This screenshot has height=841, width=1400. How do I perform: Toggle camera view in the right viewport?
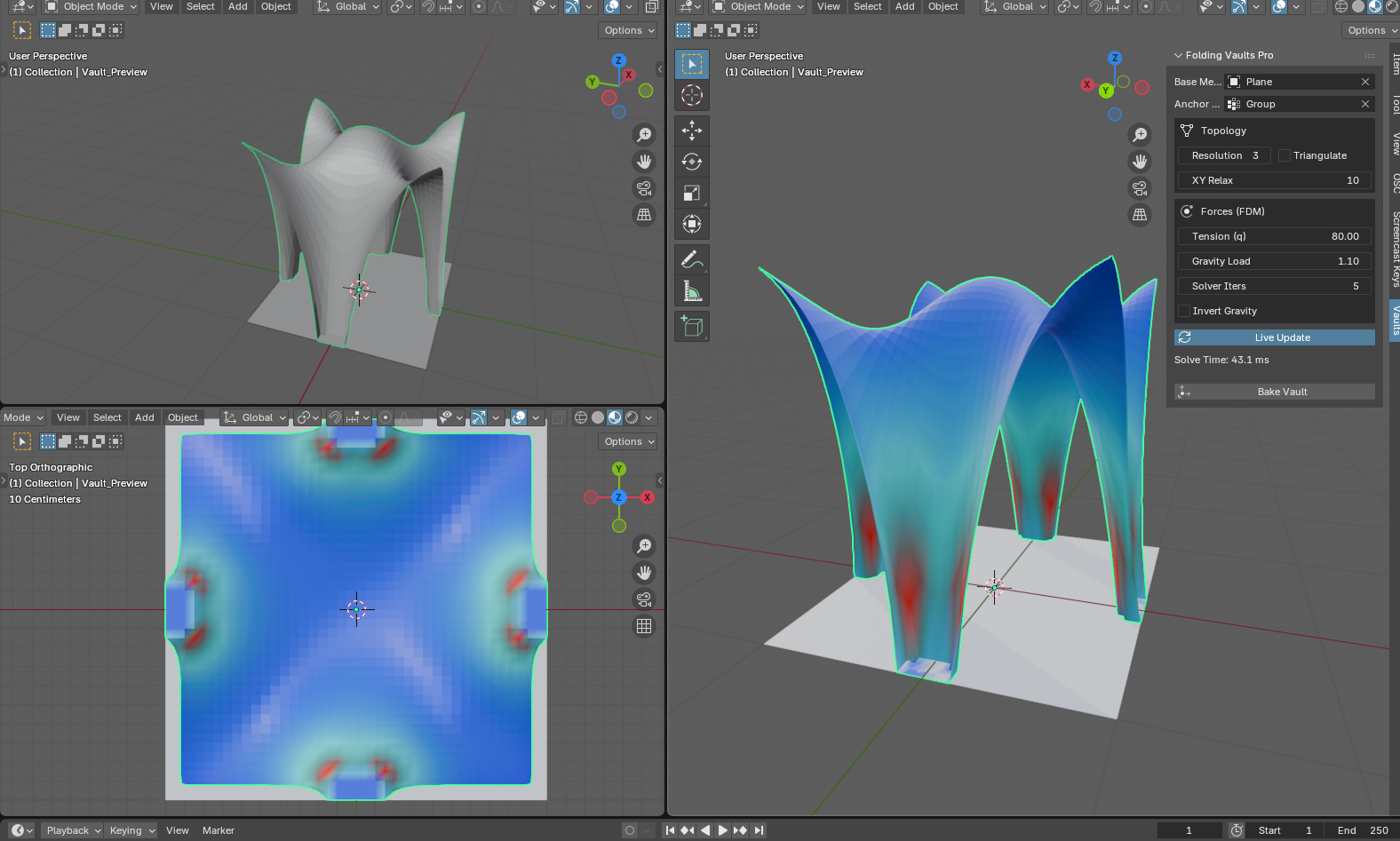pos(1140,188)
